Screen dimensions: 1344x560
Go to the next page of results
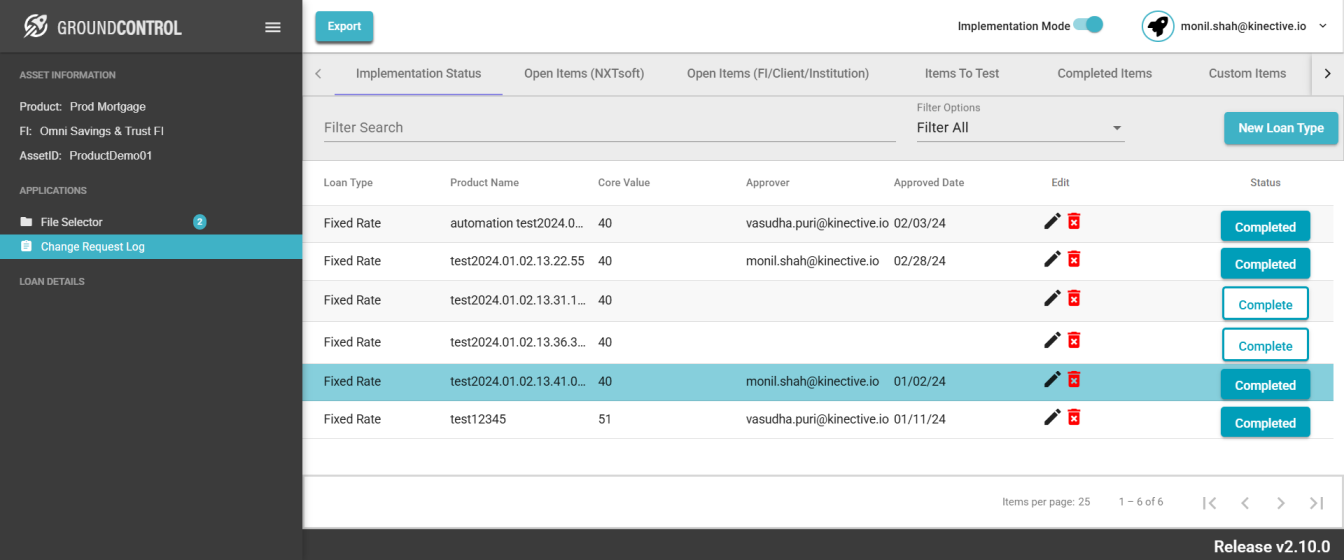coord(1280,503)
